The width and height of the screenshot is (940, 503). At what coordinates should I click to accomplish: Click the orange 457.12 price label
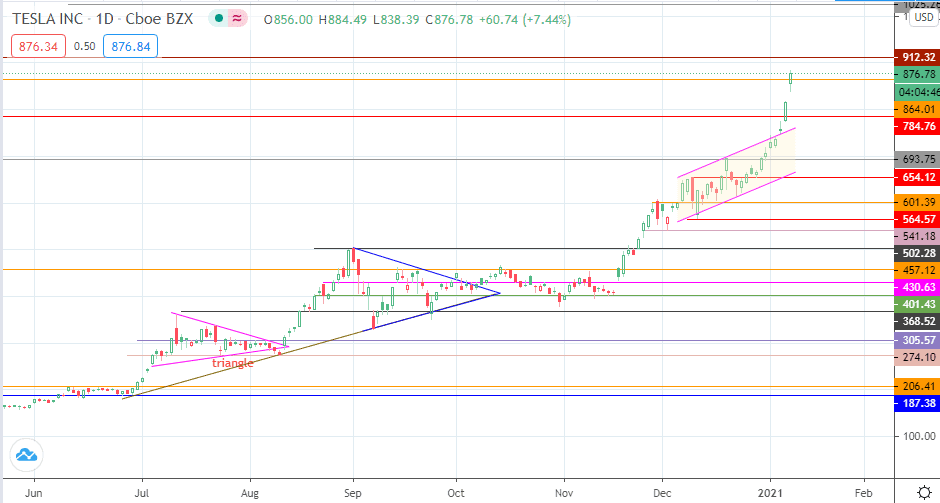pos(917,270)
